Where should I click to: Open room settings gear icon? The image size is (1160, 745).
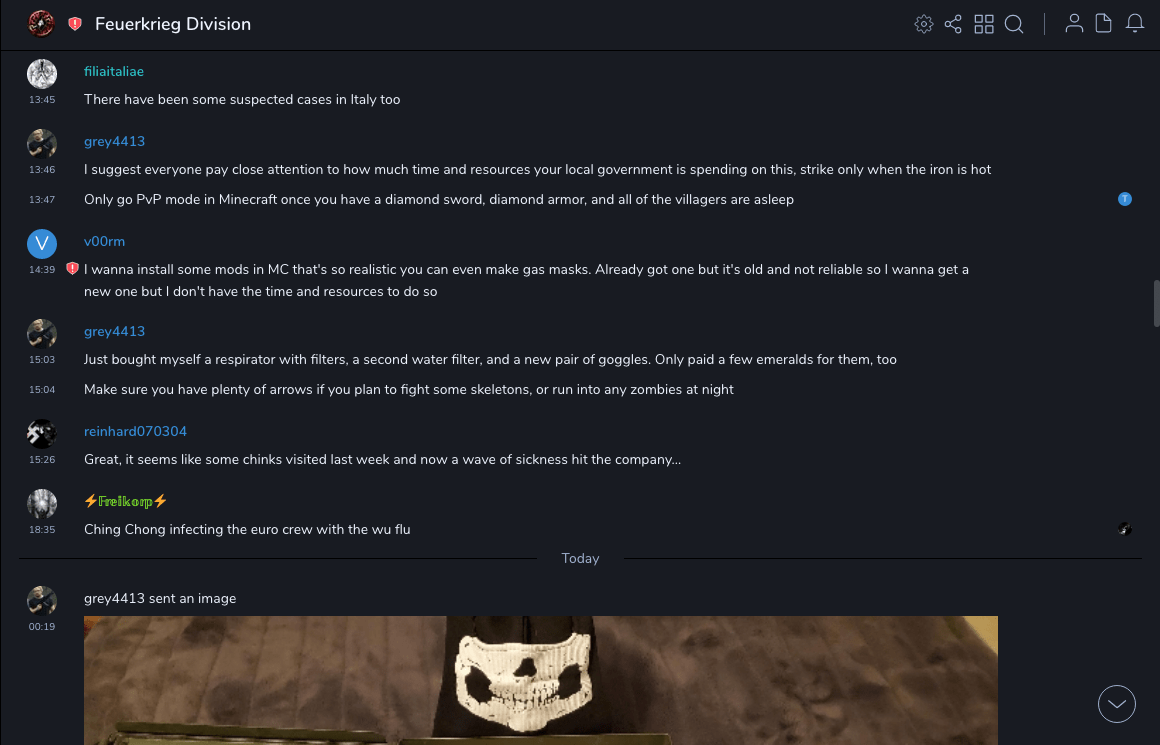click(924, 24)
